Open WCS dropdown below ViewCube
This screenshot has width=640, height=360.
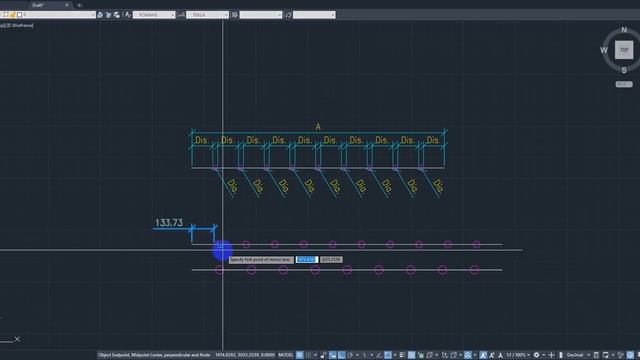(x=624, y=84)
